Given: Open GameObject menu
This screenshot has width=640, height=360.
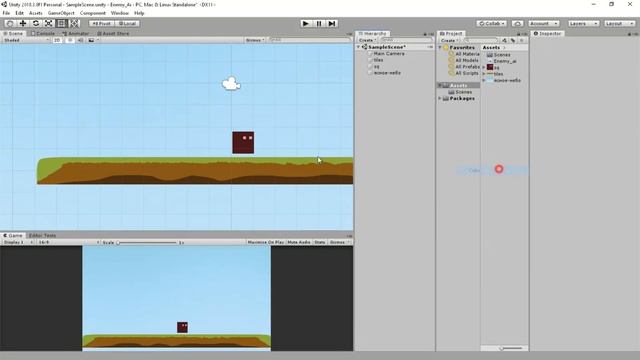Looking at the screenshot, I should click(61, 13).
